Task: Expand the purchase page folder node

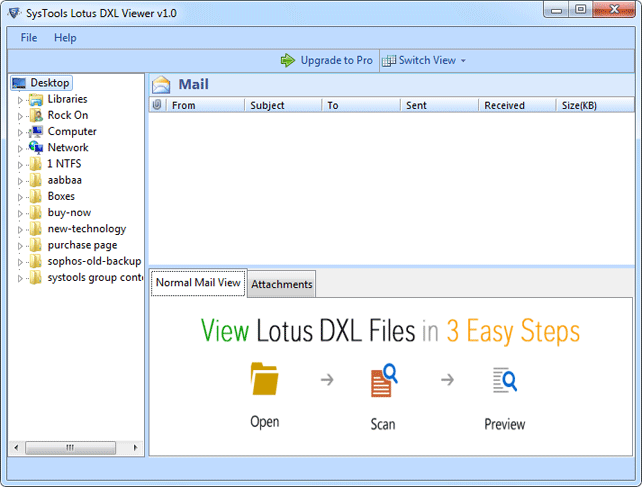Action: click(20, 246)
